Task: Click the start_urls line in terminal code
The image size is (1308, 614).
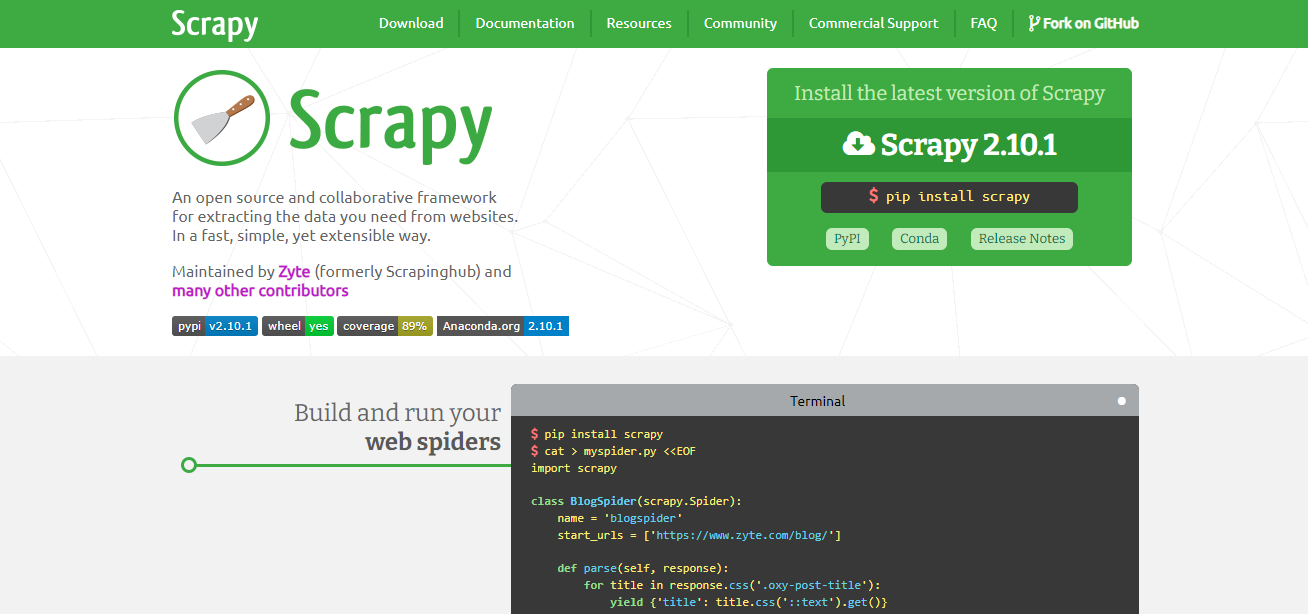Action: [x=699, y=535]
